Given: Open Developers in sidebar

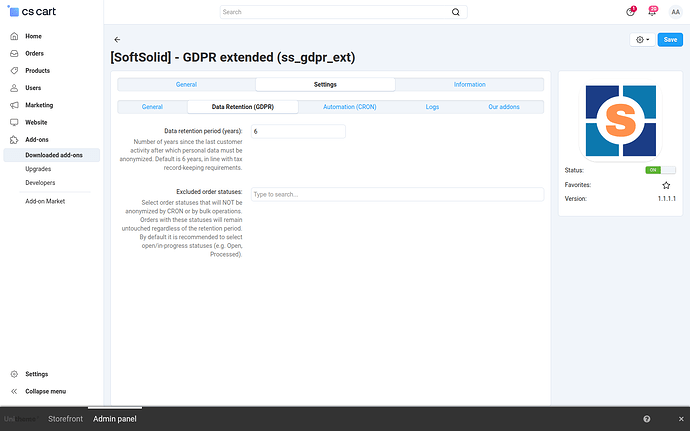Looking at the screenshot, I should (40, 183).
